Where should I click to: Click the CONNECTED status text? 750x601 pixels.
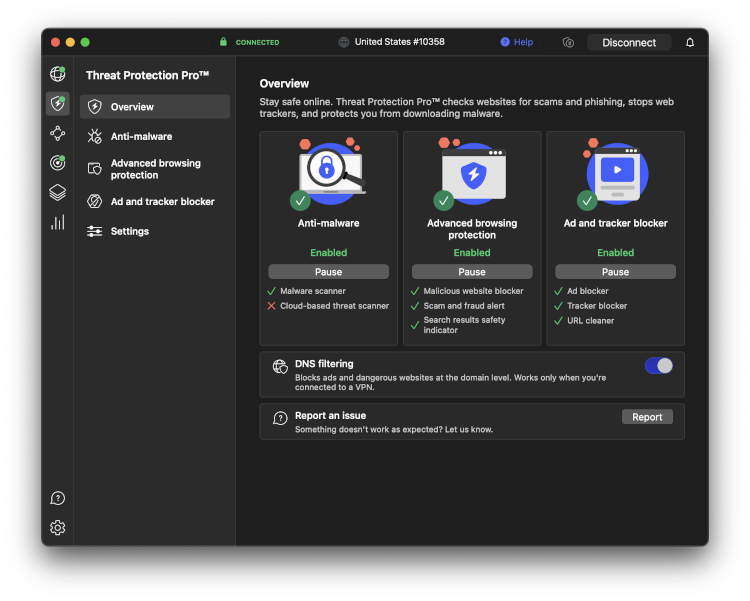click(x=257, y=42)
